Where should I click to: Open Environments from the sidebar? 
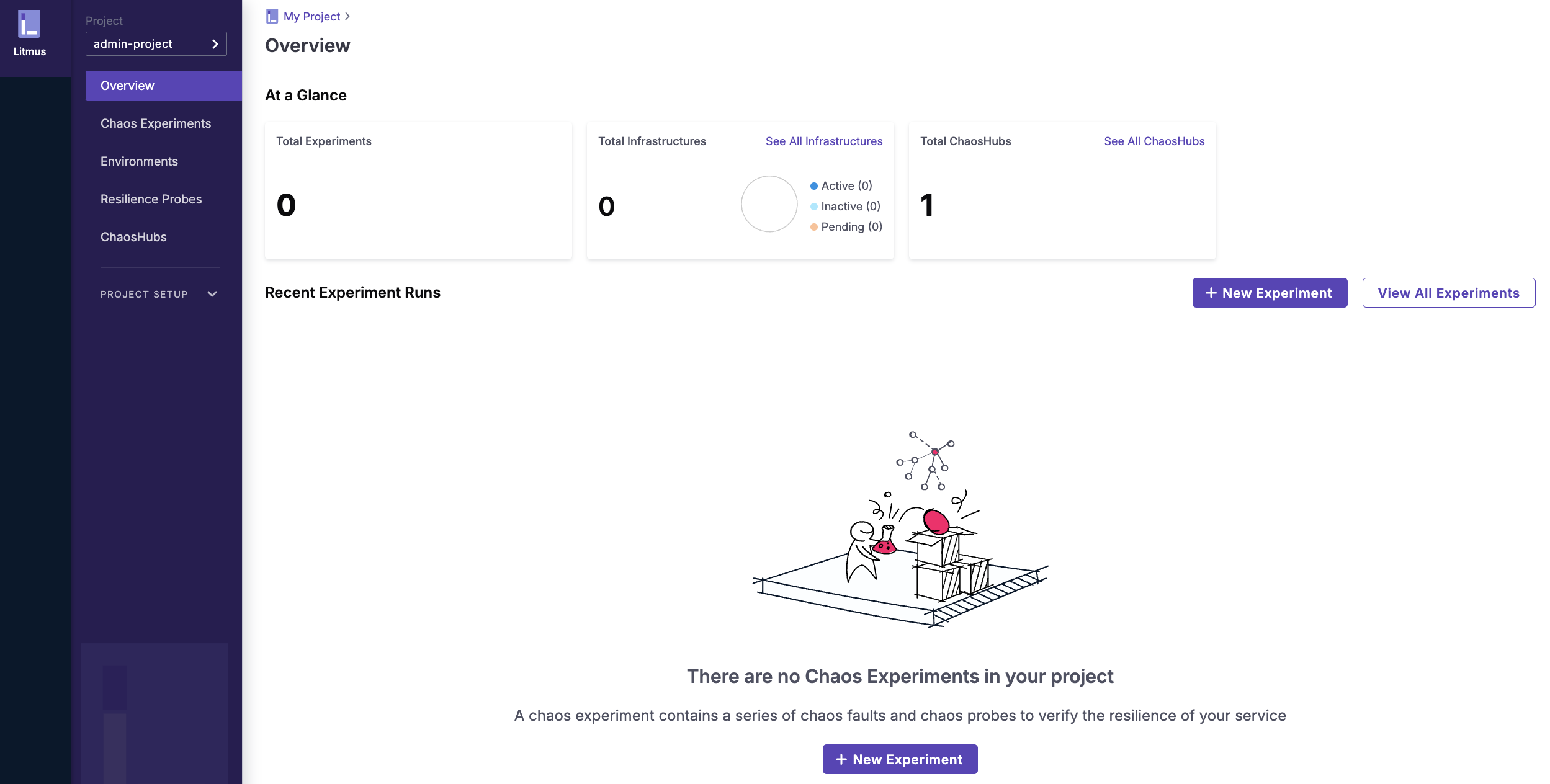(140, 161)
